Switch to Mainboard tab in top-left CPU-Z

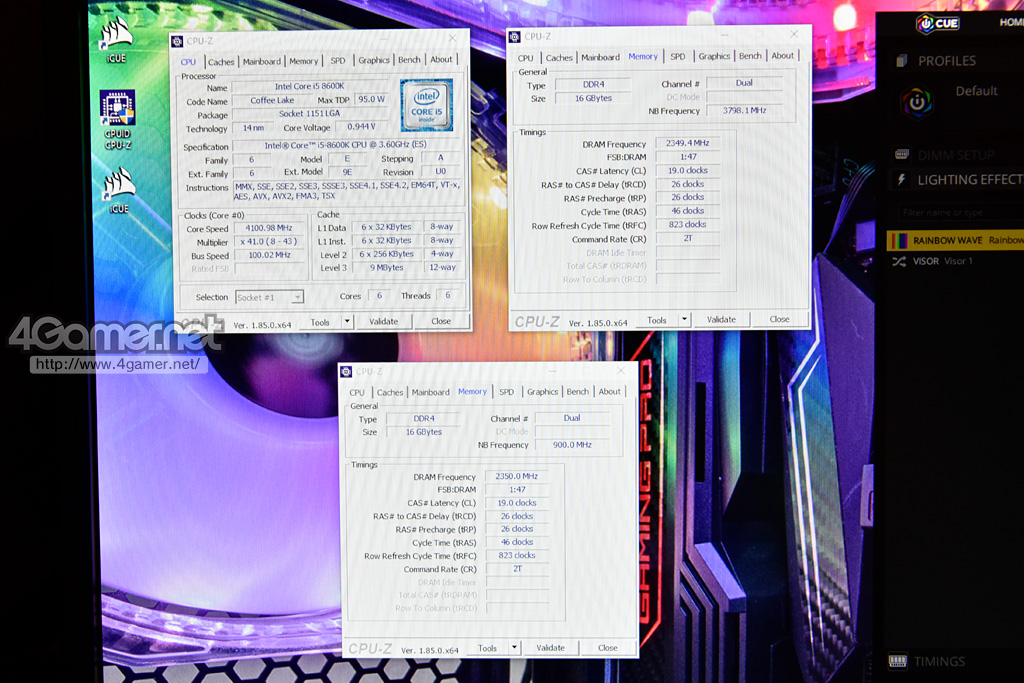(261, 61)
